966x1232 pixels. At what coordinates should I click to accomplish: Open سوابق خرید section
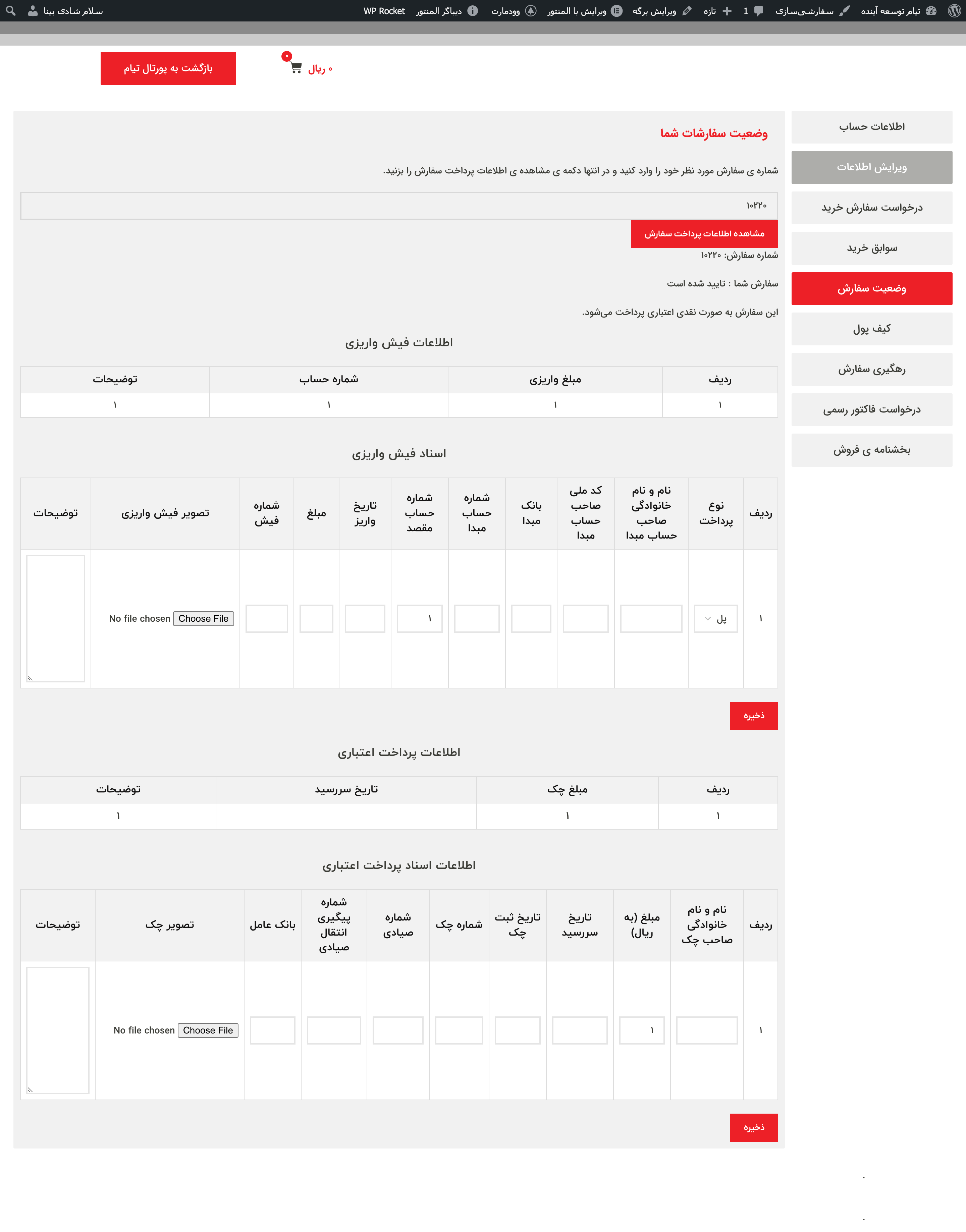click(x=871, y=248)
